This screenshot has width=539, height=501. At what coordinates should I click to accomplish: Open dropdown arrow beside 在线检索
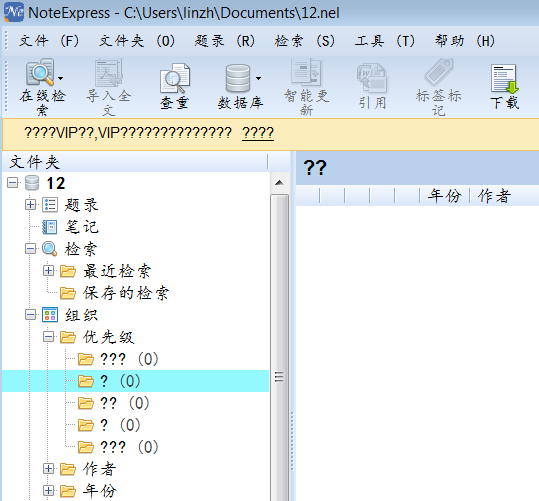click(60, 78)
